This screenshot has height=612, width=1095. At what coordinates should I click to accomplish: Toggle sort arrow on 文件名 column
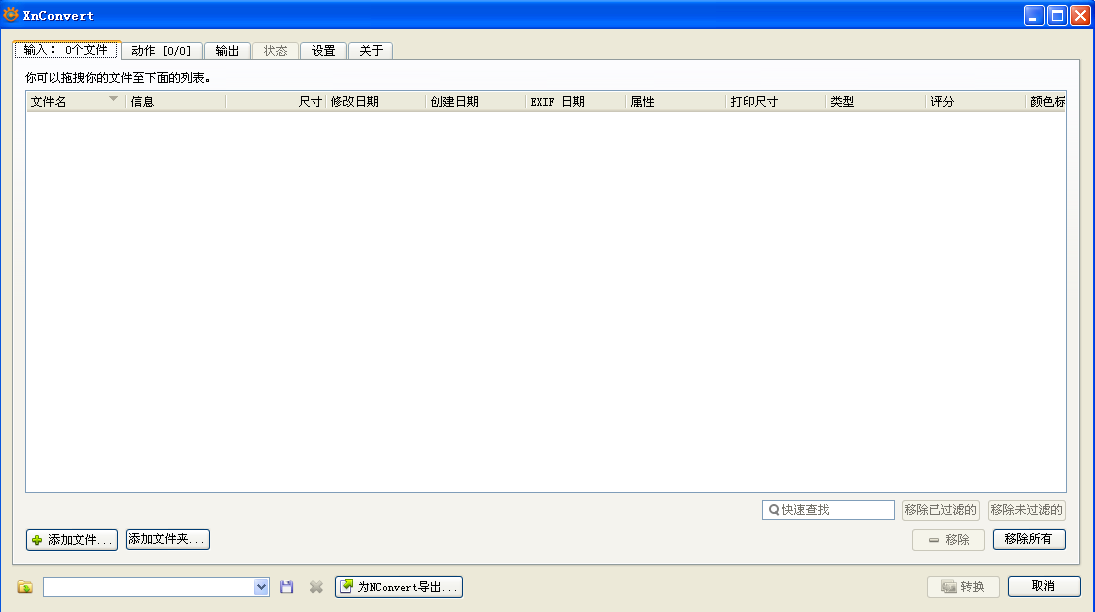[113, 99]
